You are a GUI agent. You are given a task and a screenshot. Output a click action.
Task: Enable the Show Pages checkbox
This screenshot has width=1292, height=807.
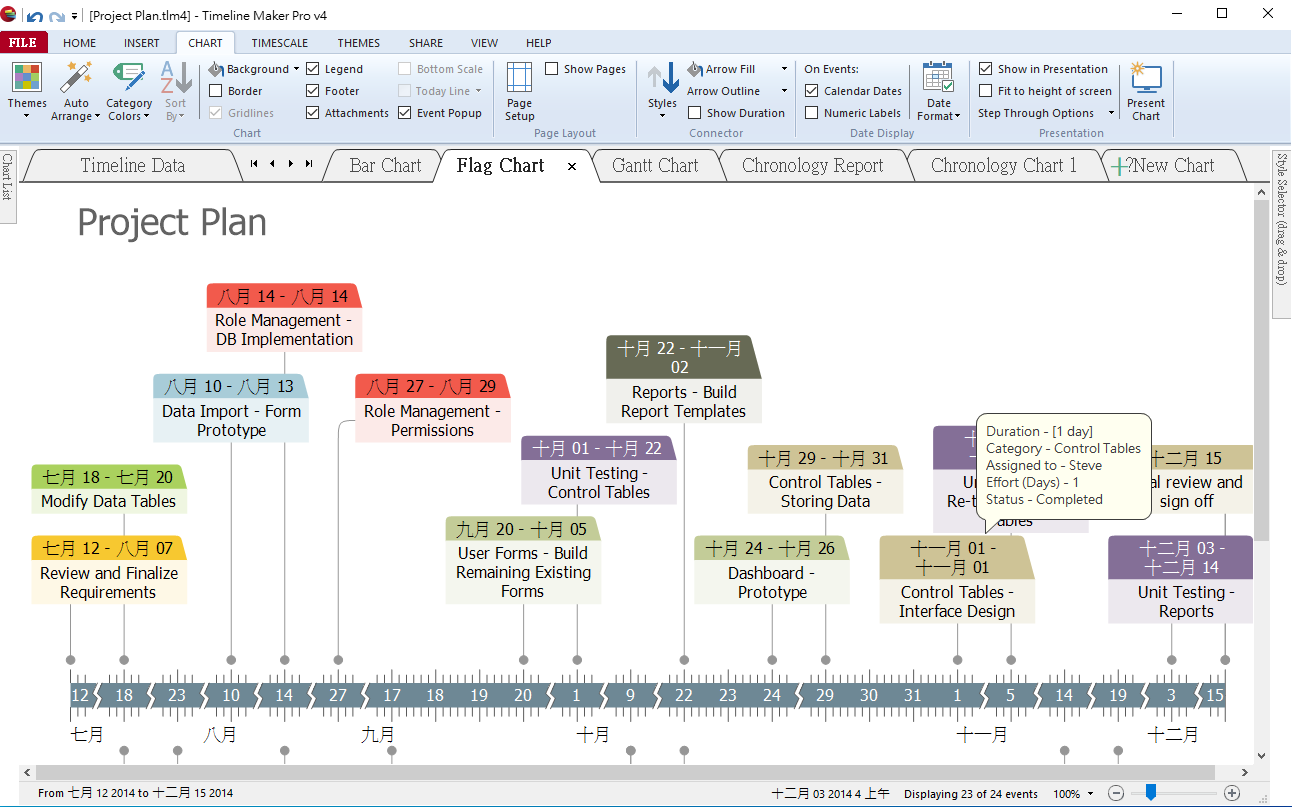tap(552, 69)
